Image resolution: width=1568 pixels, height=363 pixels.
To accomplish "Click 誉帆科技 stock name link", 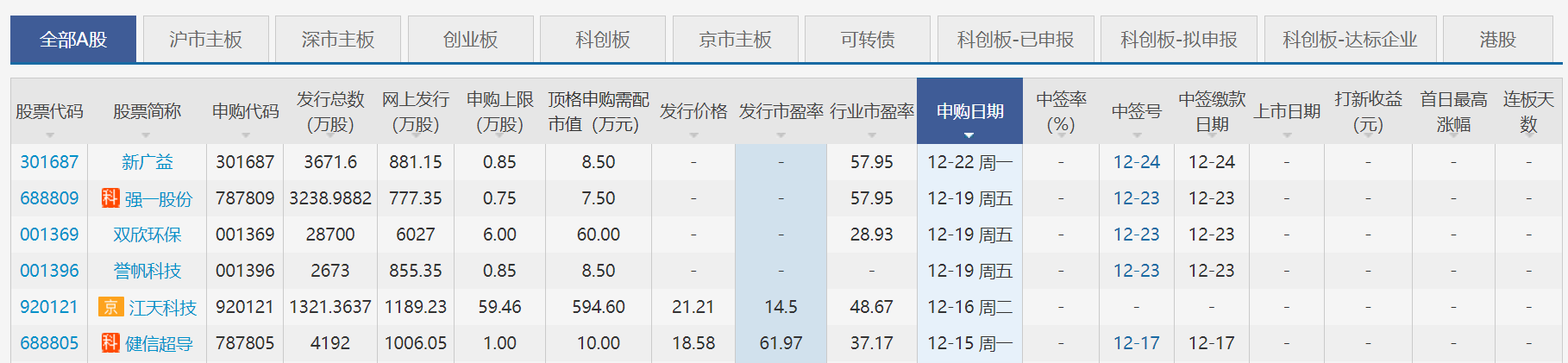I will click(x=147, y=271).
